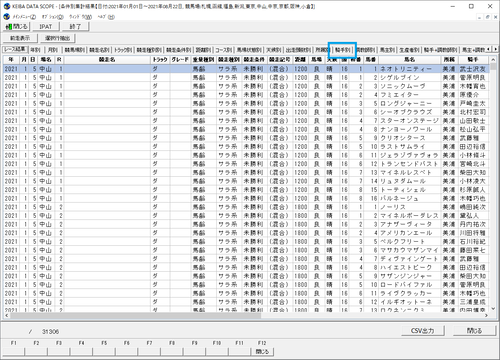Click the blank button under F5

pos(104,352)
